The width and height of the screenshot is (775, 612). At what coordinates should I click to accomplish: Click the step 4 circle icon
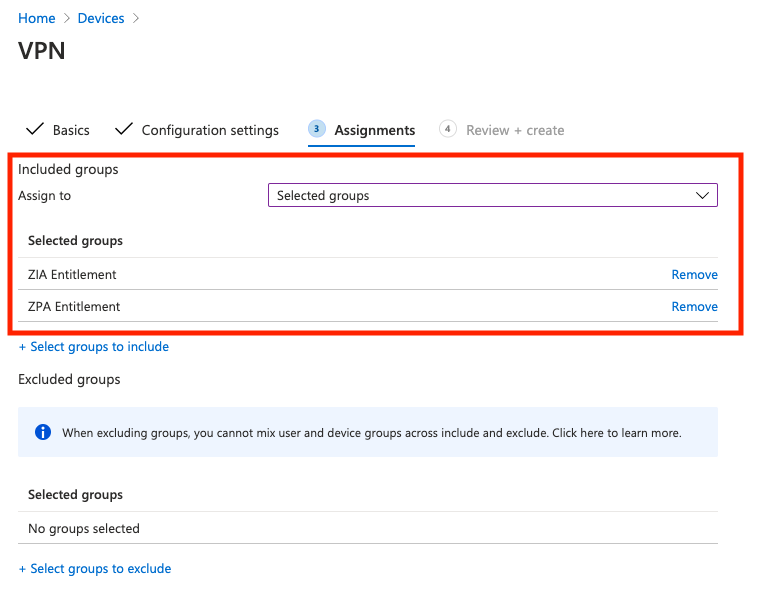[448, 129]
